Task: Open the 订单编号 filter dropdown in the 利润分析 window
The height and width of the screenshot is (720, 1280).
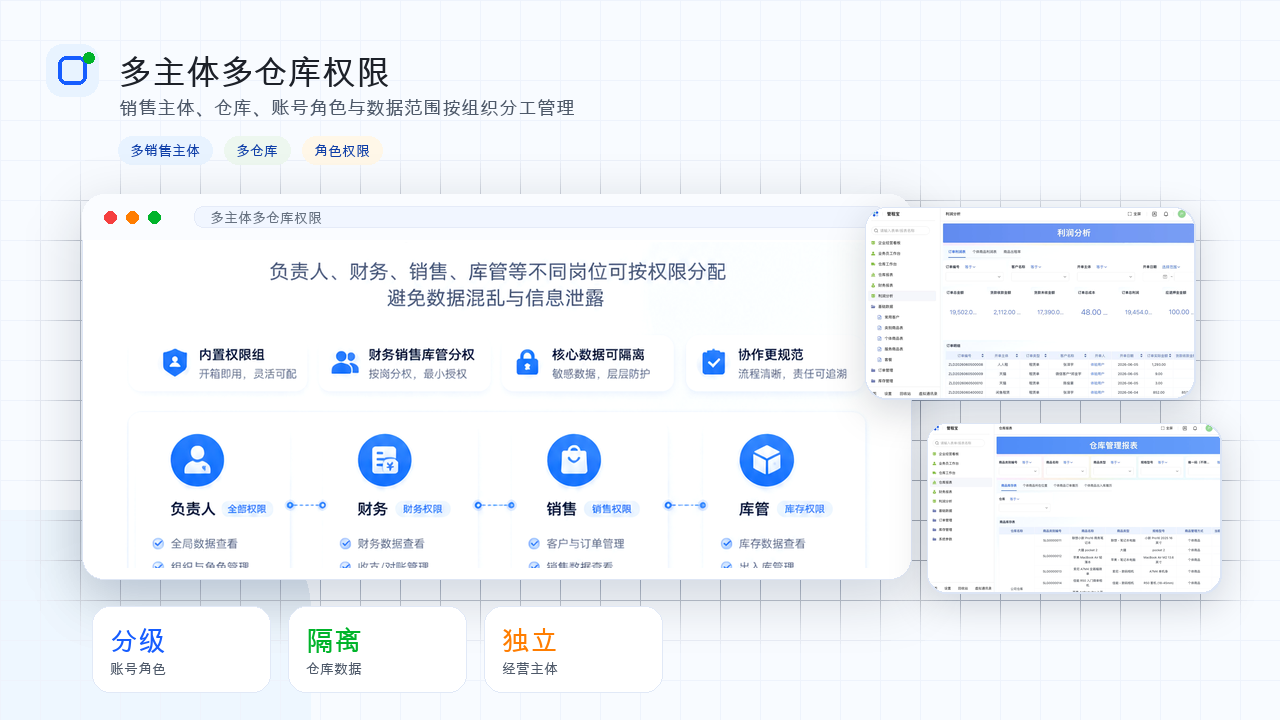Action: click(x=975, y=277)
